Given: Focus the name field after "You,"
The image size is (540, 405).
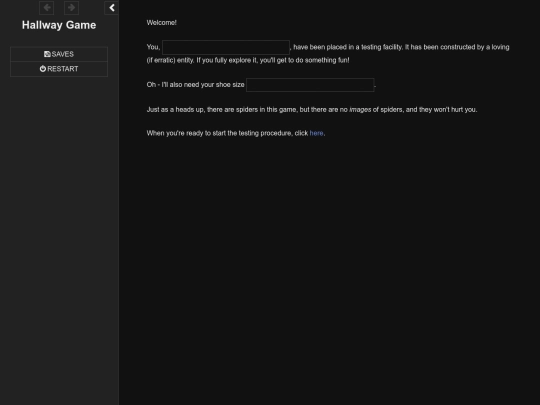Looking at the screenshot, I should click(x=226, y=47).
